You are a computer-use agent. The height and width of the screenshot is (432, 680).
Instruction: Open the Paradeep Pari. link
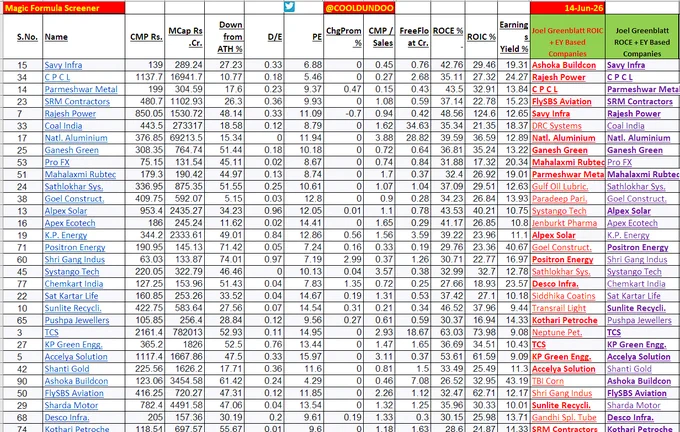[559, 199]
